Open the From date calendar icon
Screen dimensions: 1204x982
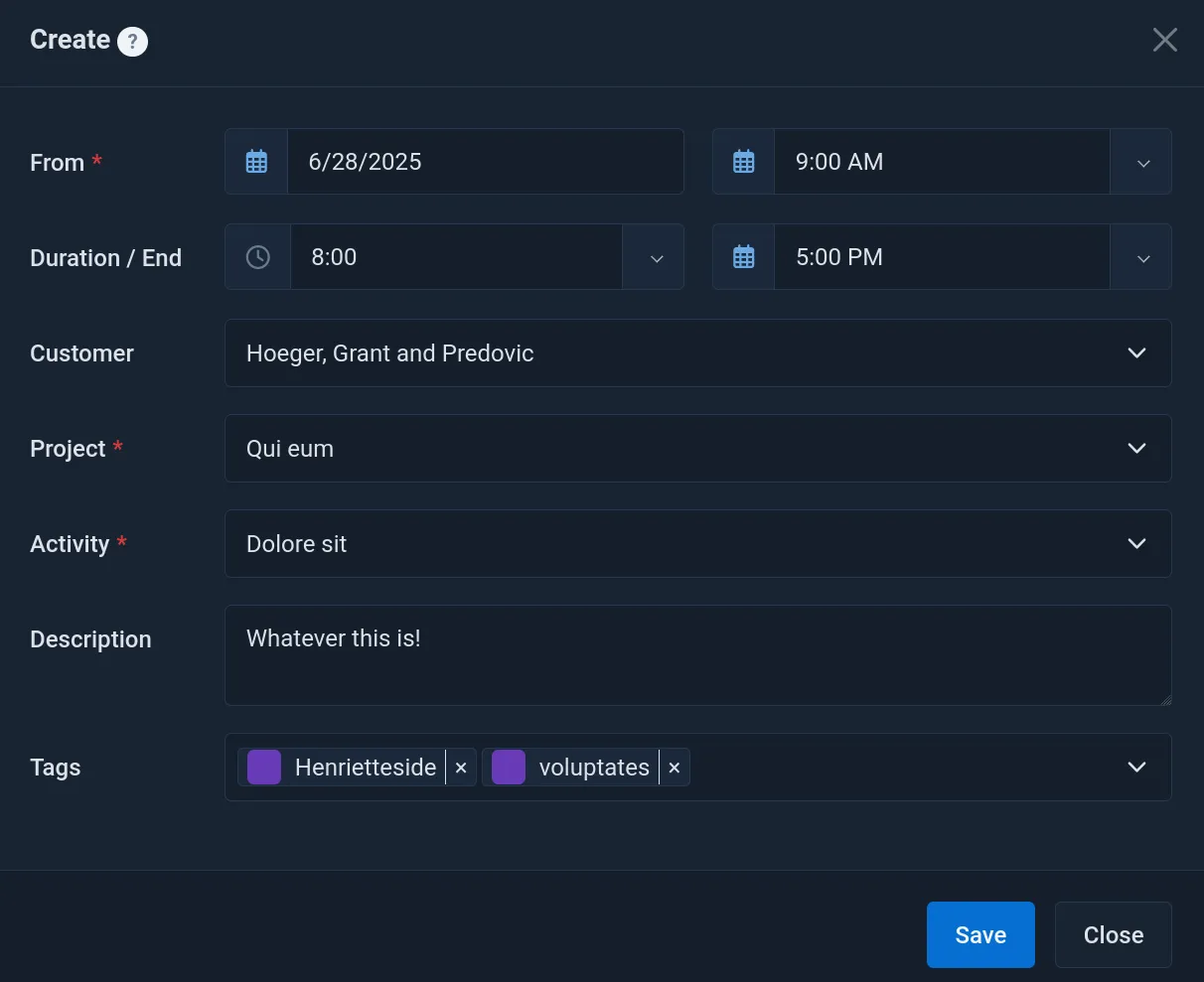[256, 162]
